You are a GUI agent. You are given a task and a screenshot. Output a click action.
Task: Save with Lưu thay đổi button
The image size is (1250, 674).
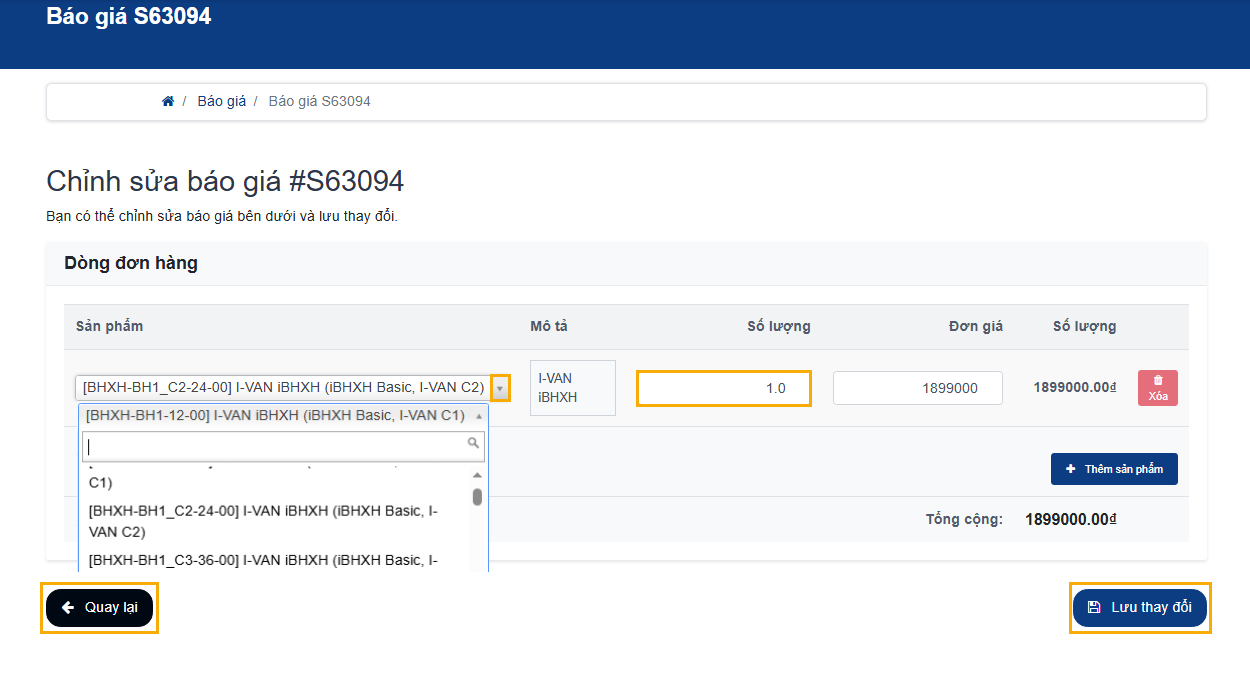click(1140, 607)
